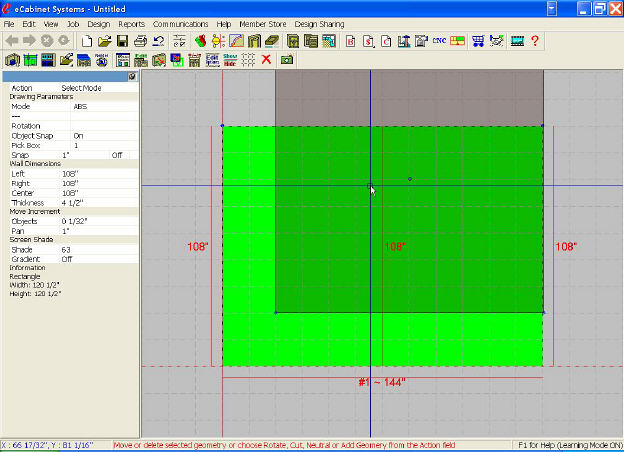This screenshot has width=624, height=452.
Task: Click the Print icon
Action: (140, 41)
